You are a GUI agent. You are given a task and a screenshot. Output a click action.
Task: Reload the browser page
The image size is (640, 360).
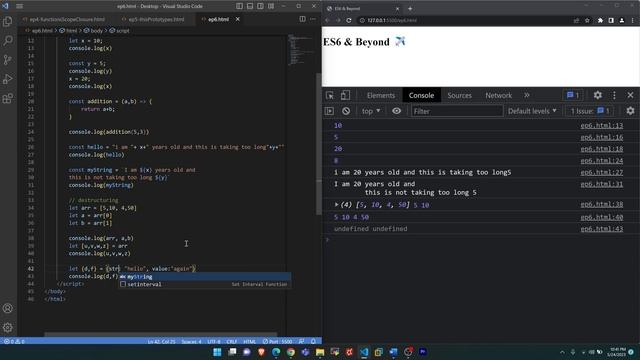coord(349,20)
